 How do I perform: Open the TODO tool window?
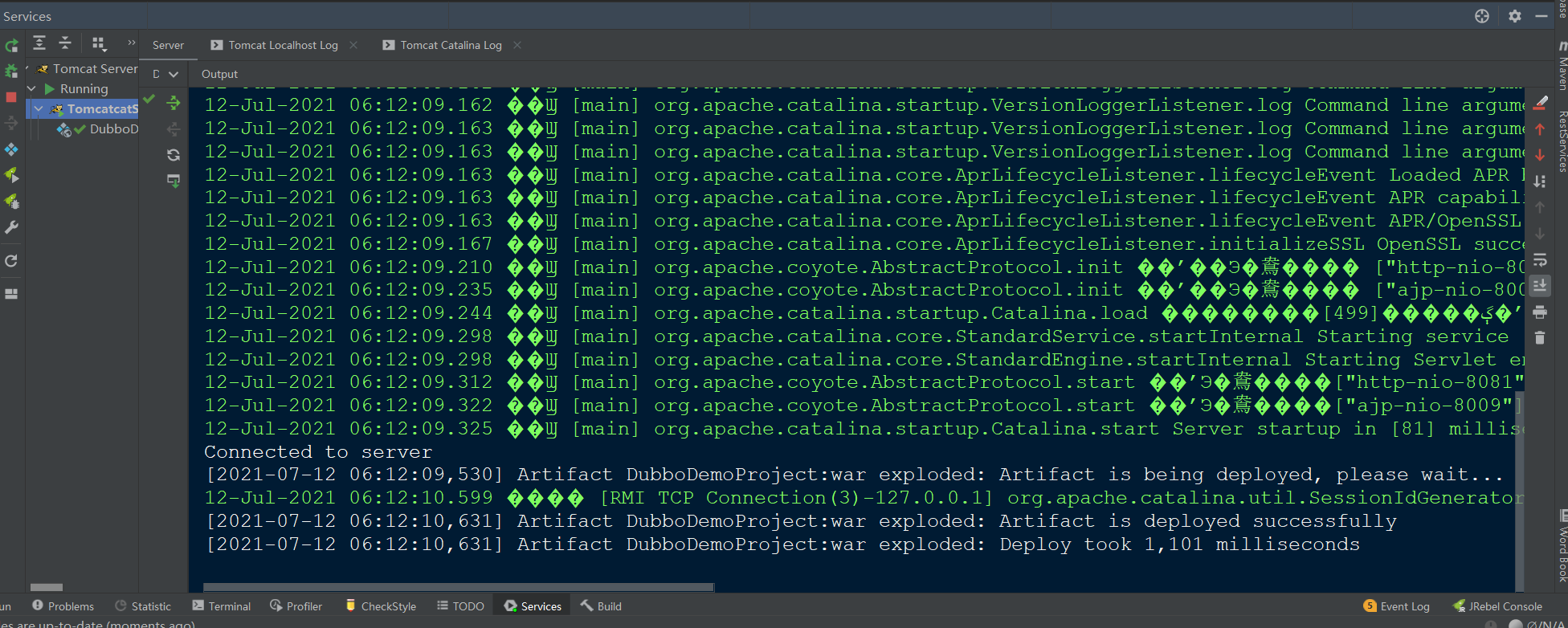tap(461, 606)
